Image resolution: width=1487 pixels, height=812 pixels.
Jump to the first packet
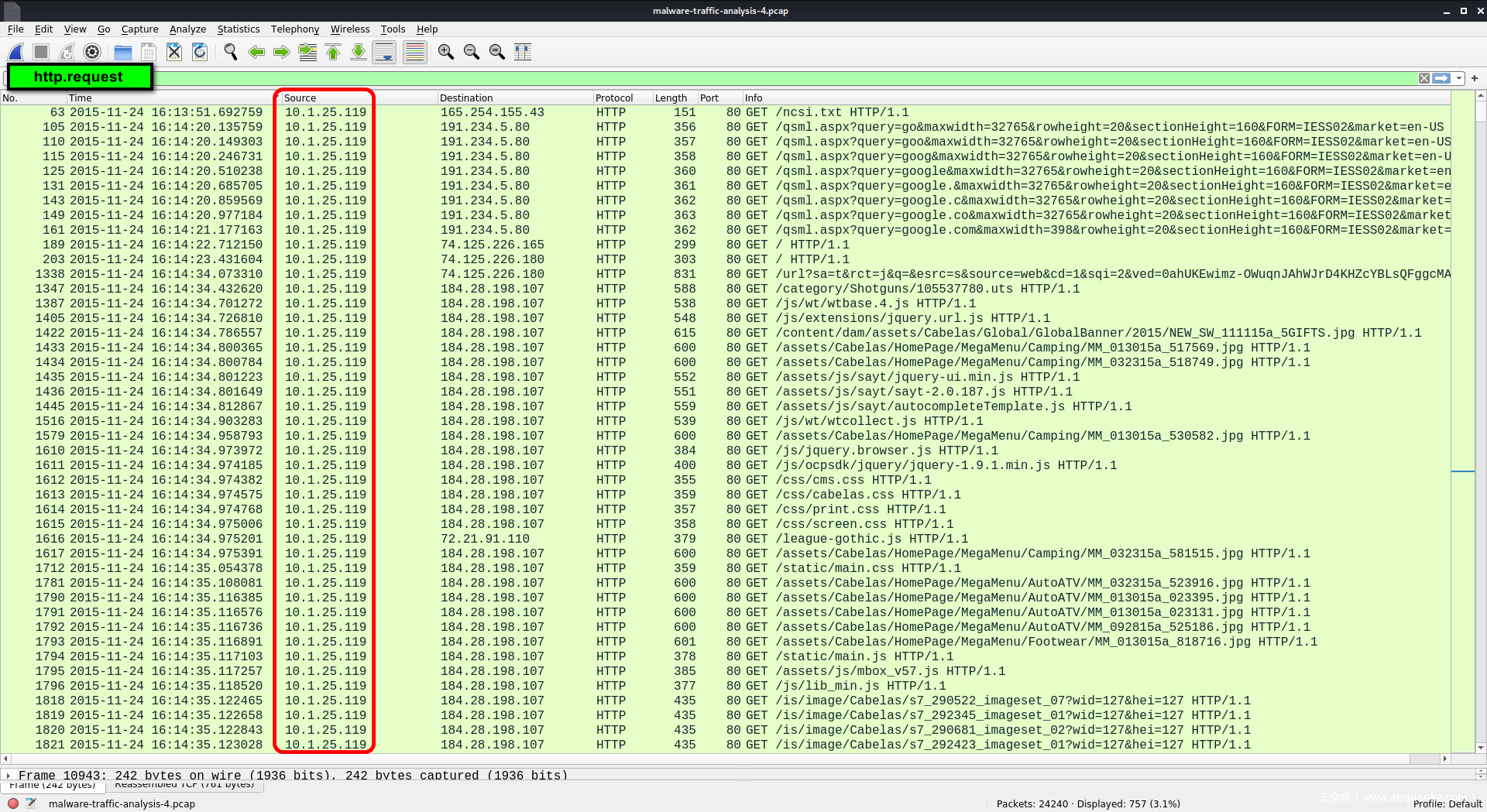333,52
